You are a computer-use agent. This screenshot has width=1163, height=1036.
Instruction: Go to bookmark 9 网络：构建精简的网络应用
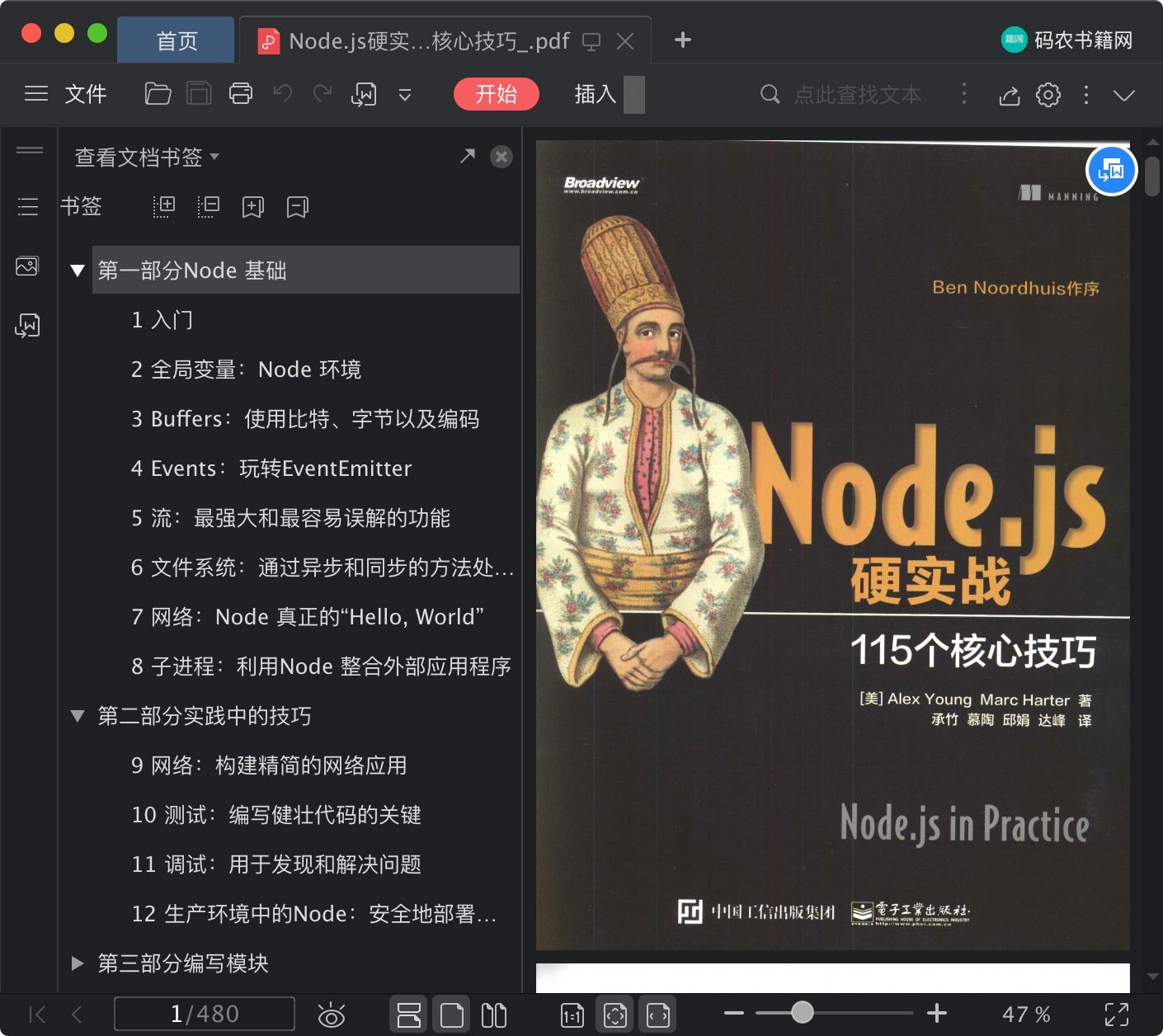(269, 765)
